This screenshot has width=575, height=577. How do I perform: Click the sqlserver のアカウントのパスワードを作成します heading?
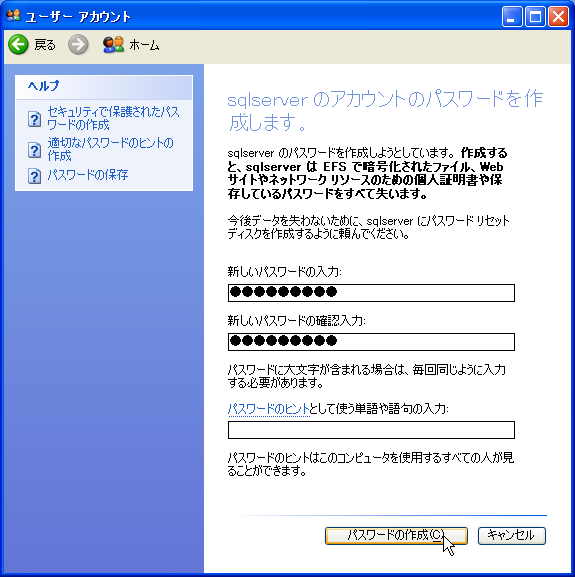click(385, 110)
